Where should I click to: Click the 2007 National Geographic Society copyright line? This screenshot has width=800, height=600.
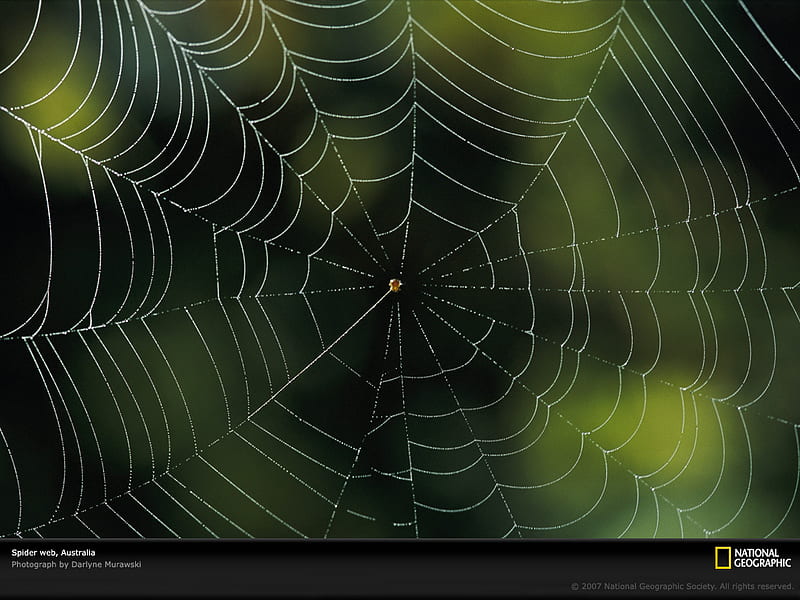pyautogui.click(x=681, y=586)
